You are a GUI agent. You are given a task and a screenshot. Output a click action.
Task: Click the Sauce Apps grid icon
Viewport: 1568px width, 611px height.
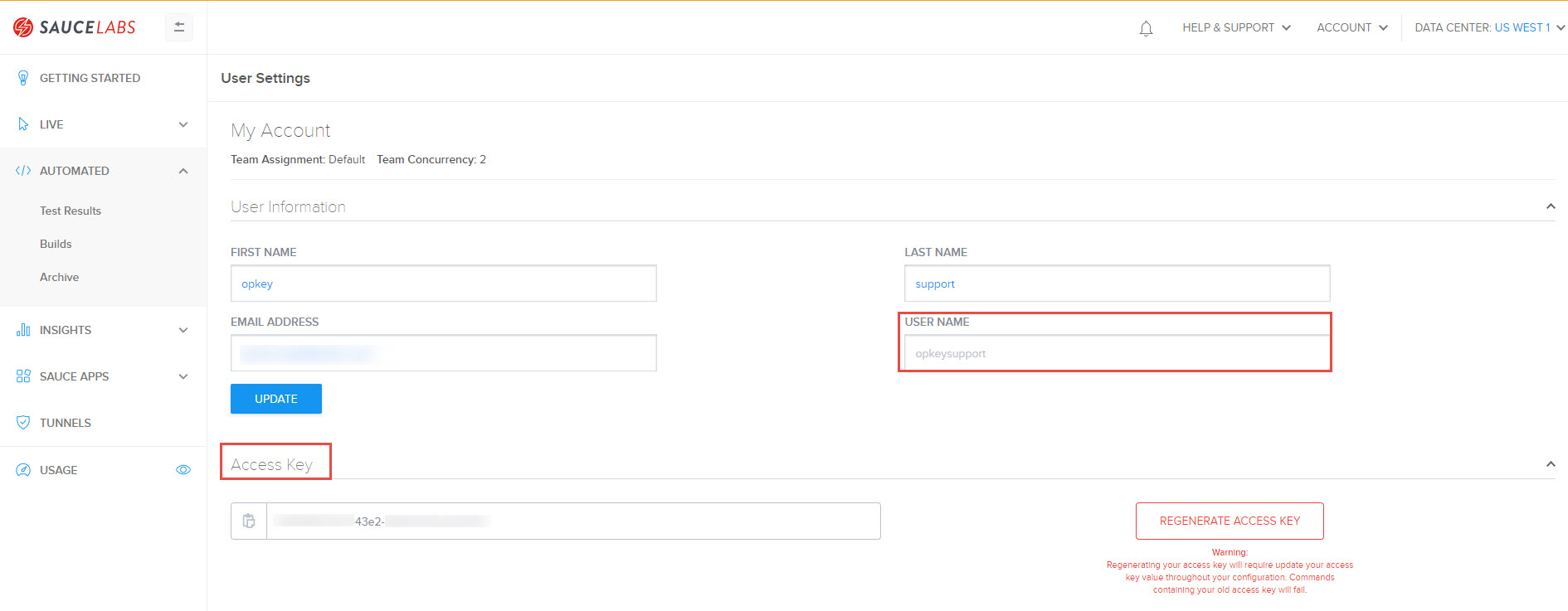(23, 376)
